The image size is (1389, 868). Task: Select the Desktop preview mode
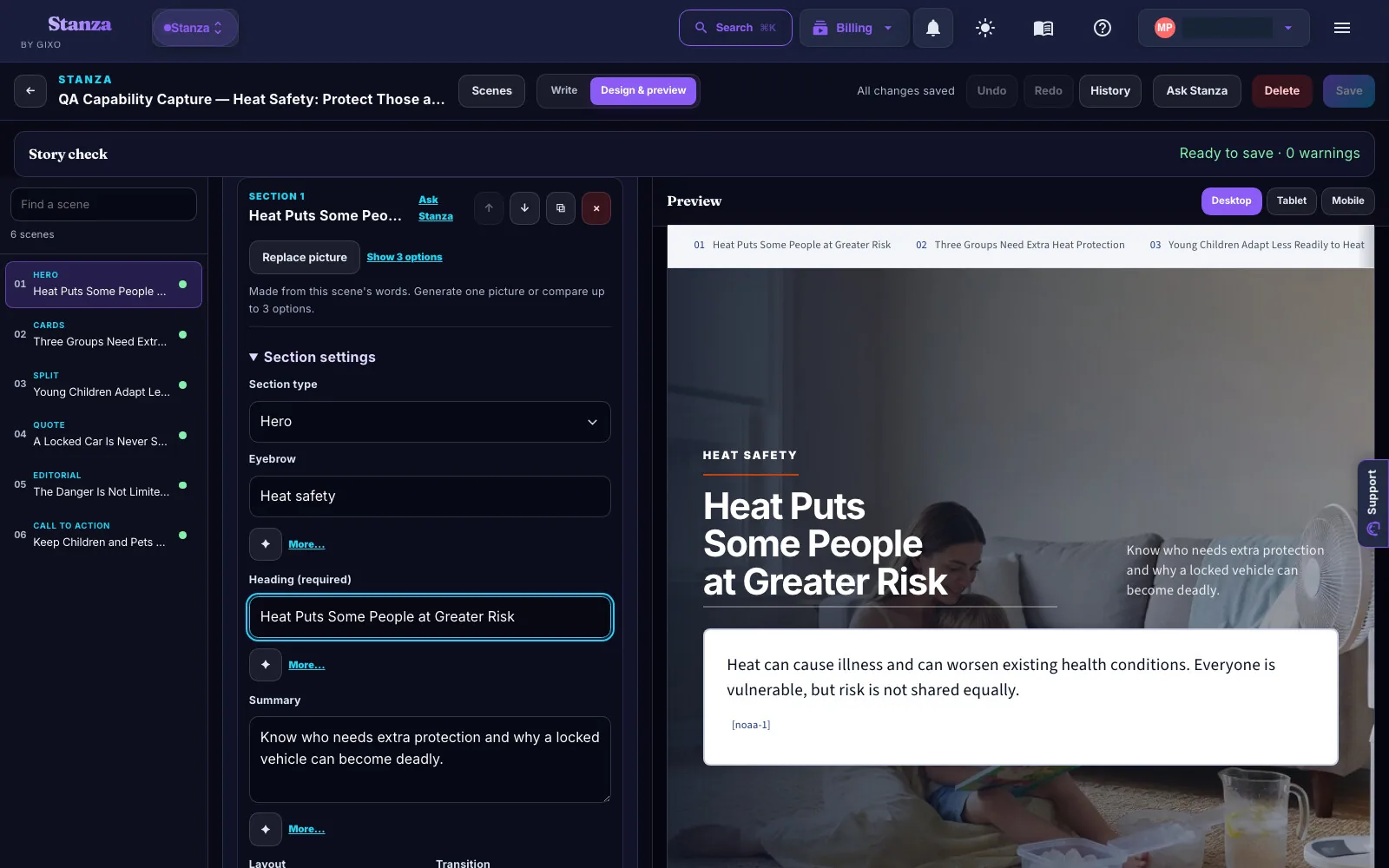(x=1231, y=201)
